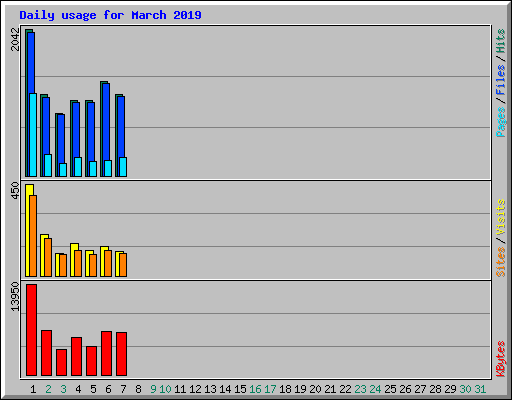Image resolution: width=512 pixels, height=400 pixels.
Task: Click day label 15 on the x-axis
Action: click(x=240, y=389)
